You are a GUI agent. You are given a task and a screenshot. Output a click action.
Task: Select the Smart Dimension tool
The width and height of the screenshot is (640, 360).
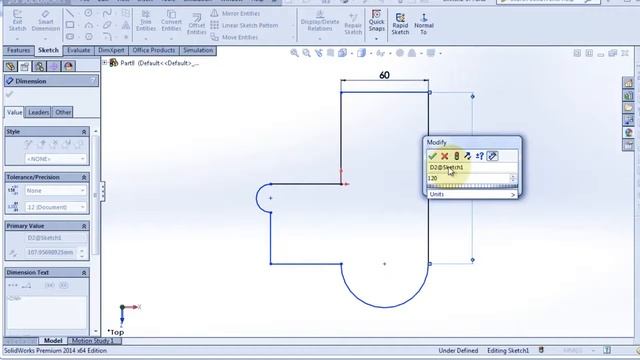[x=45, y=21]
